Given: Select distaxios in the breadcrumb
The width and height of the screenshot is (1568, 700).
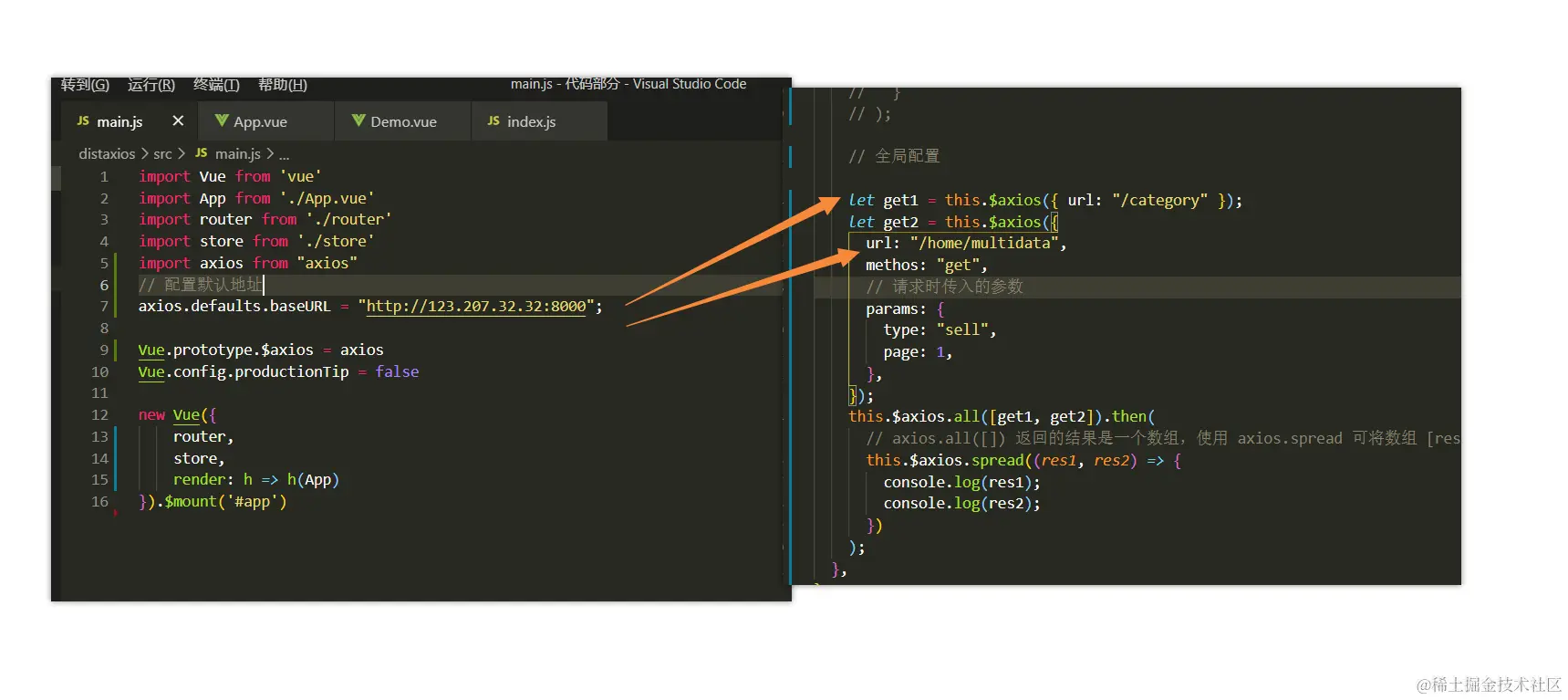Looking at the screenshot, I should tap(107, 154).
